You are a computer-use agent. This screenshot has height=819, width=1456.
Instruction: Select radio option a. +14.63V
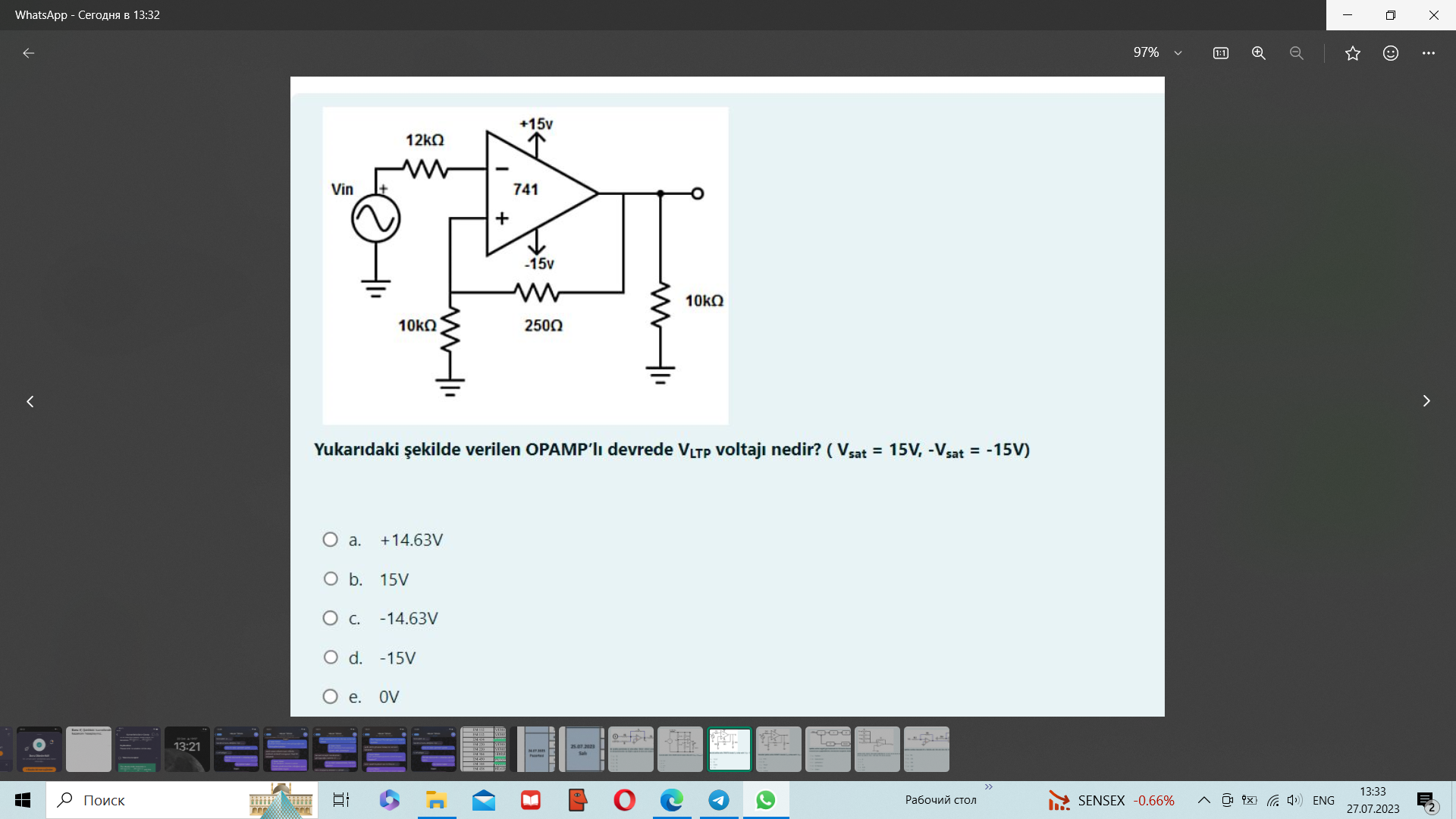pyautogui.click(x=331, y=540)
